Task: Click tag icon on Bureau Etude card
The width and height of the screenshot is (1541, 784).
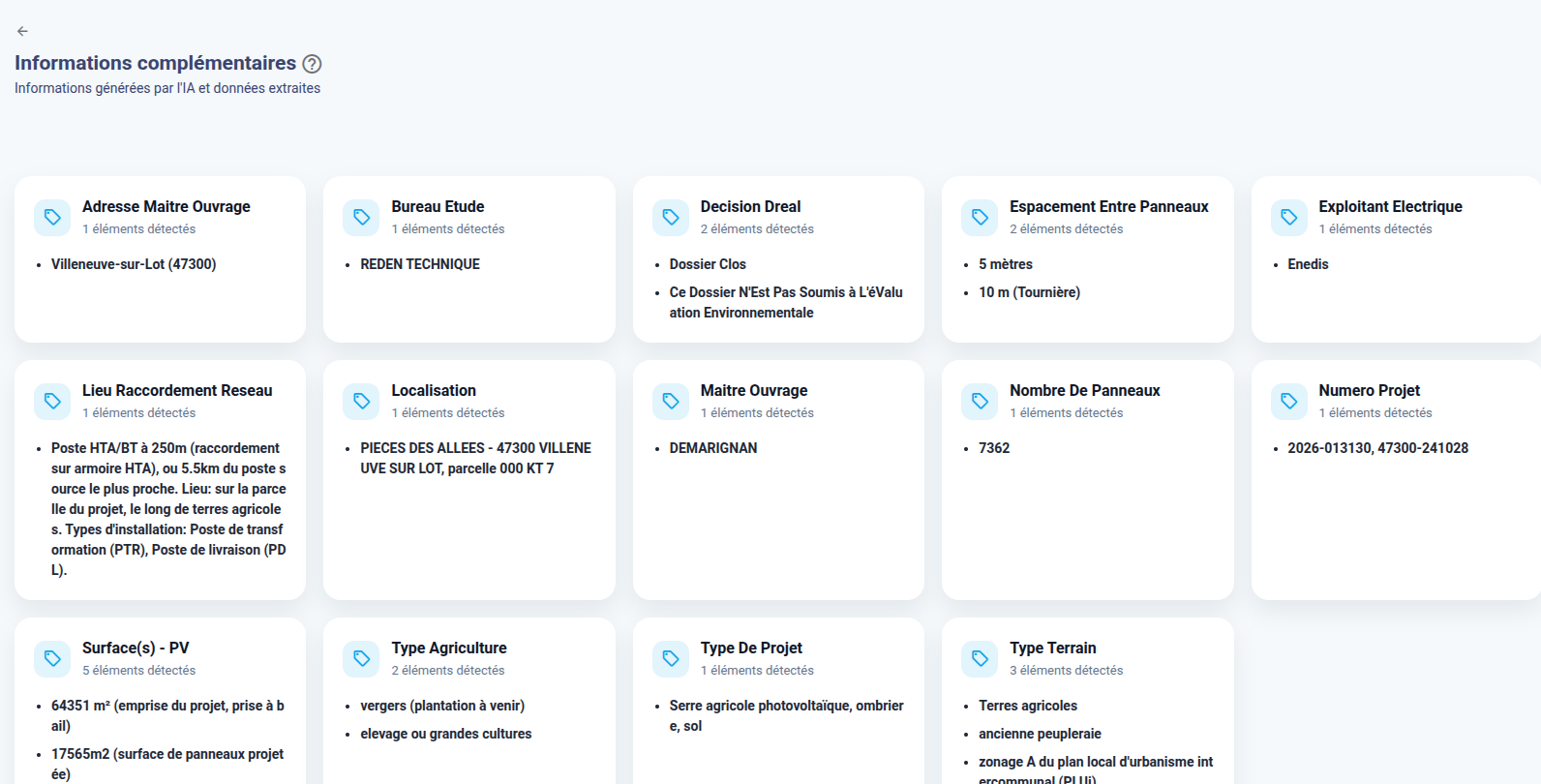Action: (361, 217)
